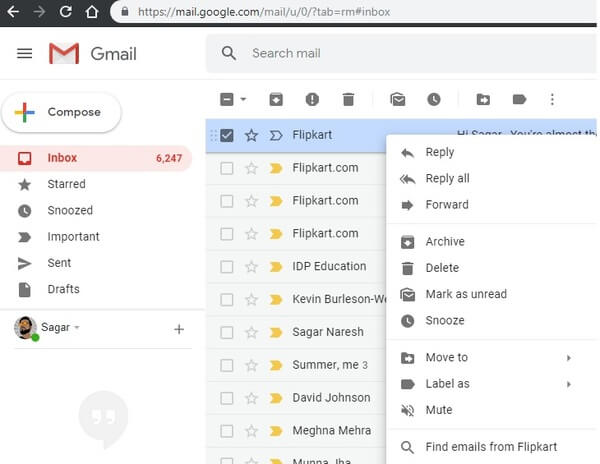
Task: Compose a new email
Action: click(x=61, y=112)
